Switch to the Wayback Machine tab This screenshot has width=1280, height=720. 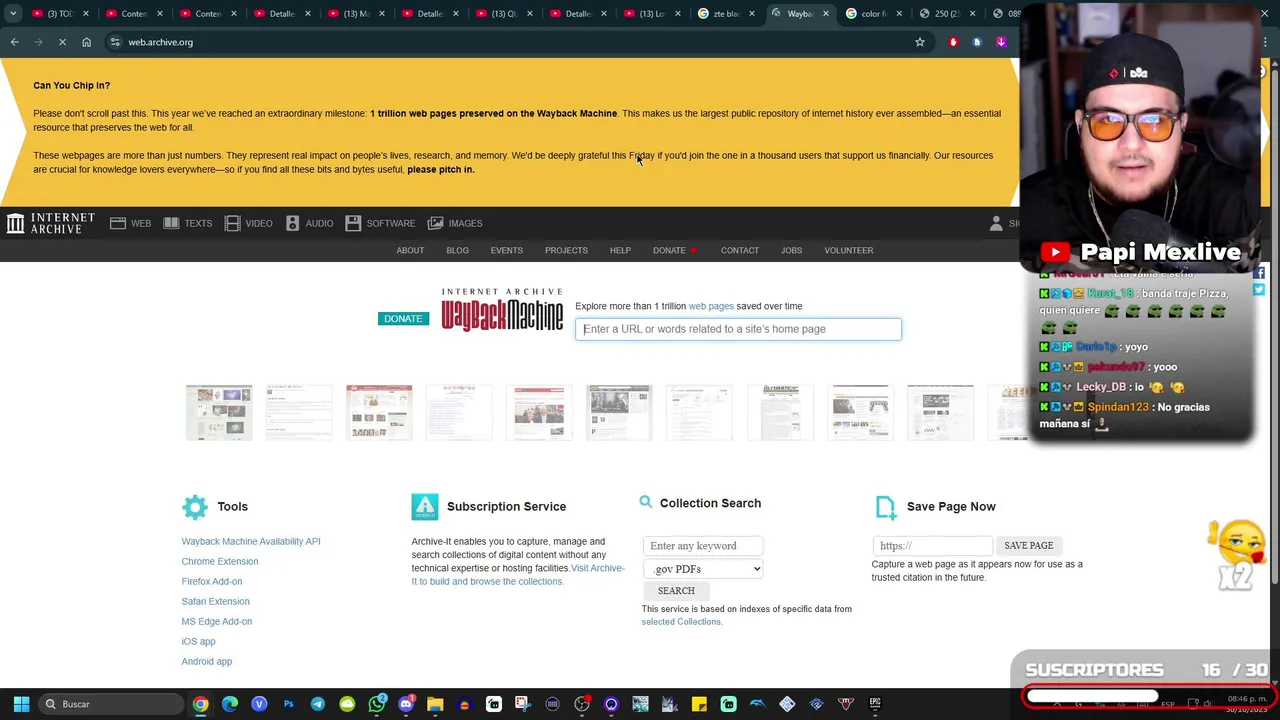[x=799, y=14]
